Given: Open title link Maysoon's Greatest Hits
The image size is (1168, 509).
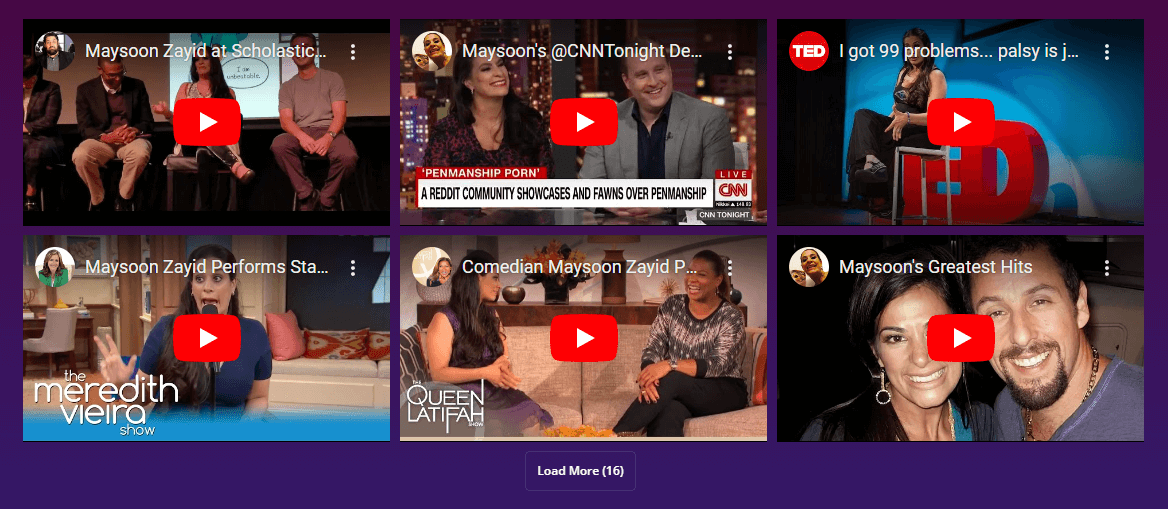Looking at the screenshot, I should (x=936, y=268).
